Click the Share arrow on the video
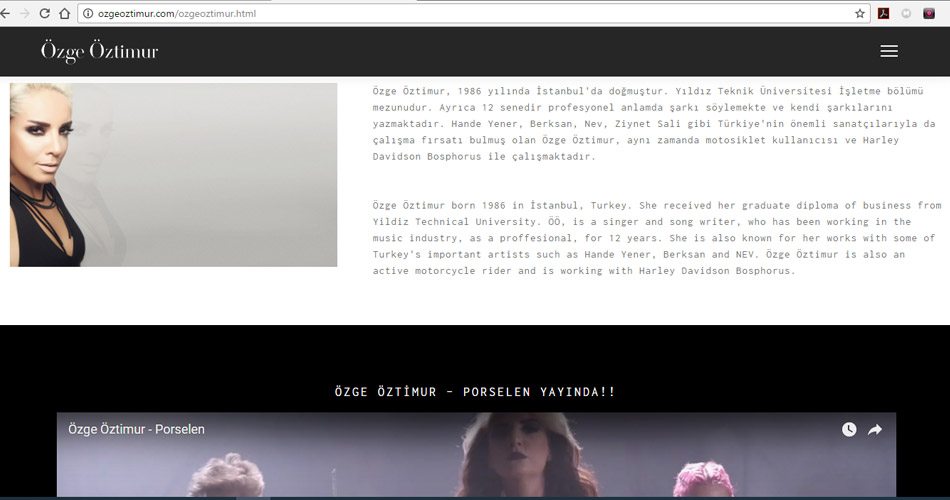The image size is (950, 500). 875,429
